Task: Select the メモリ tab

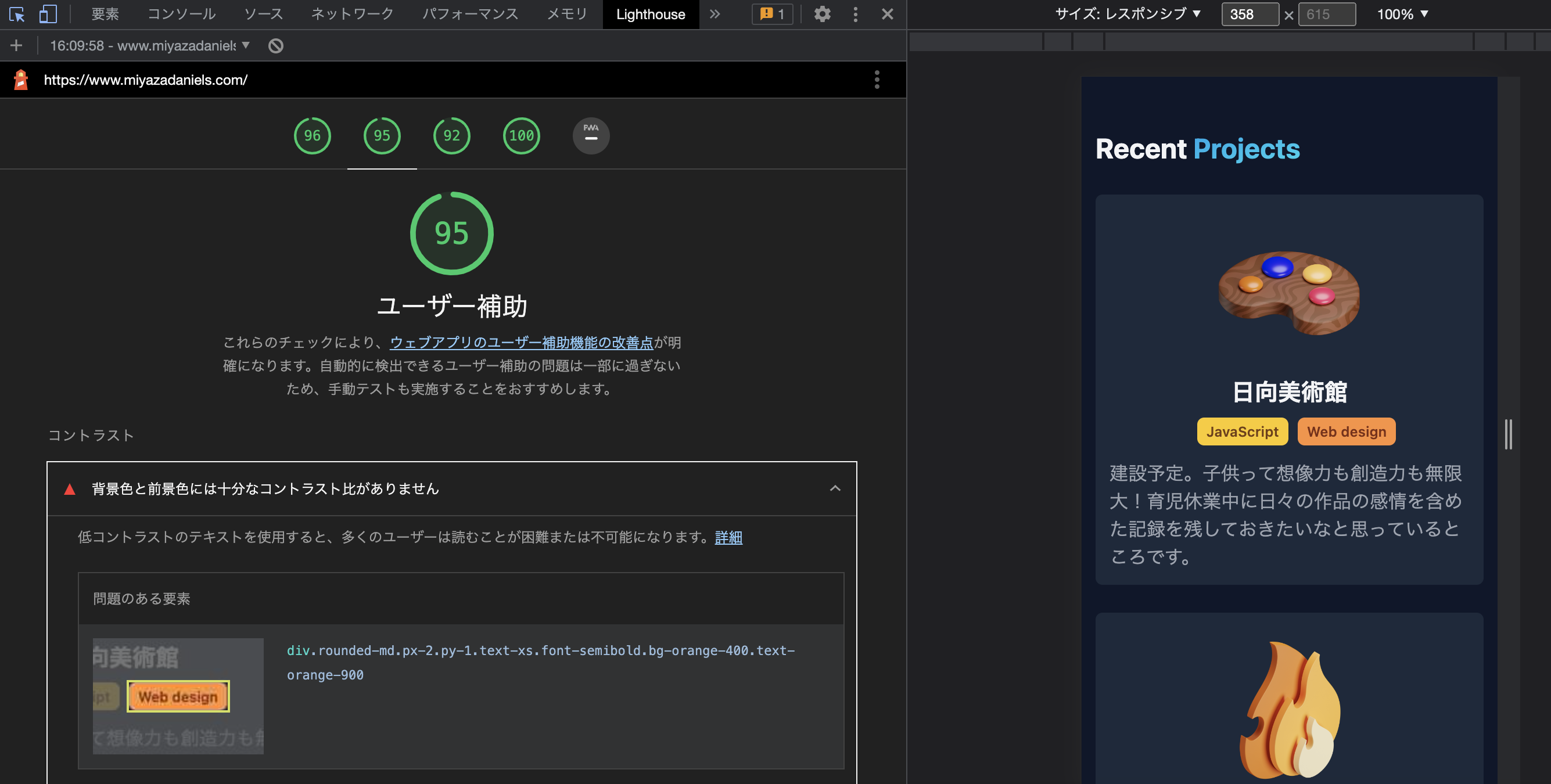Action: tap(566, 14)
